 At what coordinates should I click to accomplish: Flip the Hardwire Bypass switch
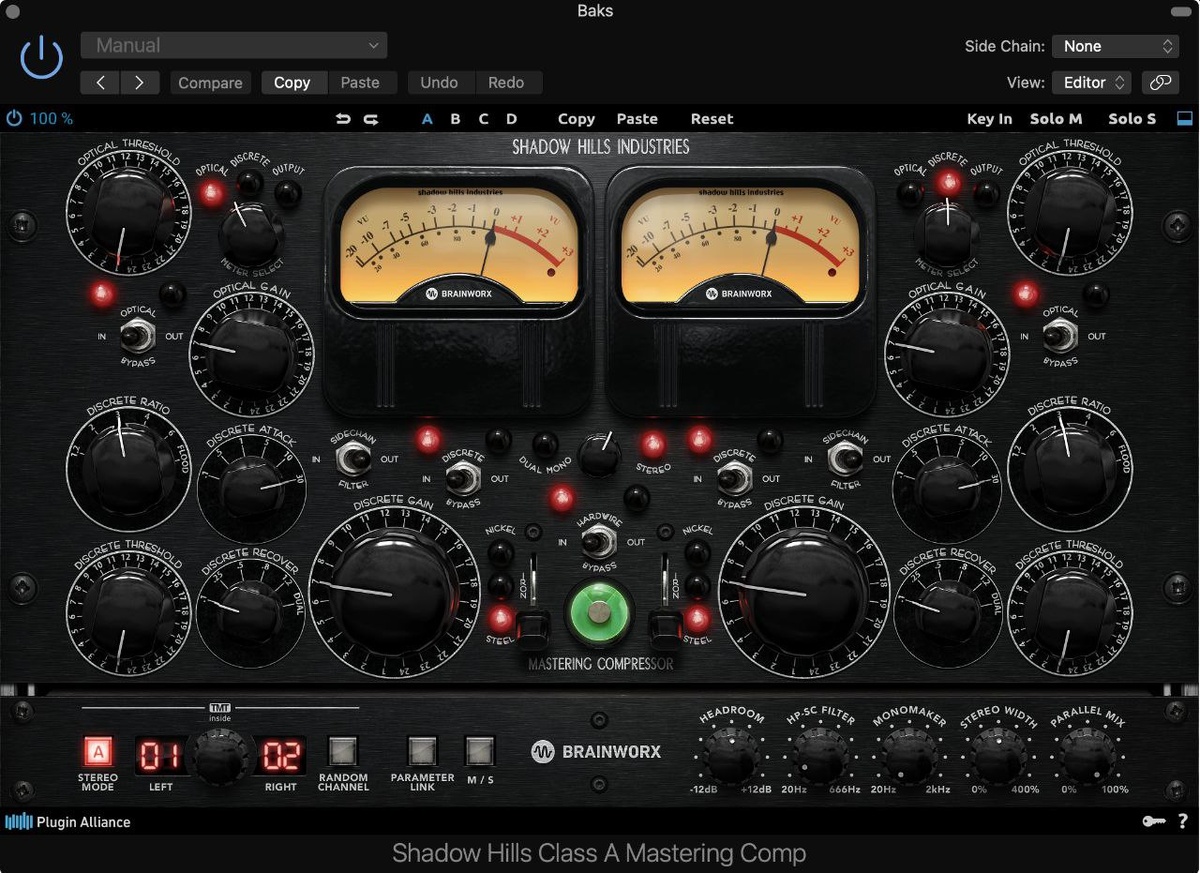[598, 542]
